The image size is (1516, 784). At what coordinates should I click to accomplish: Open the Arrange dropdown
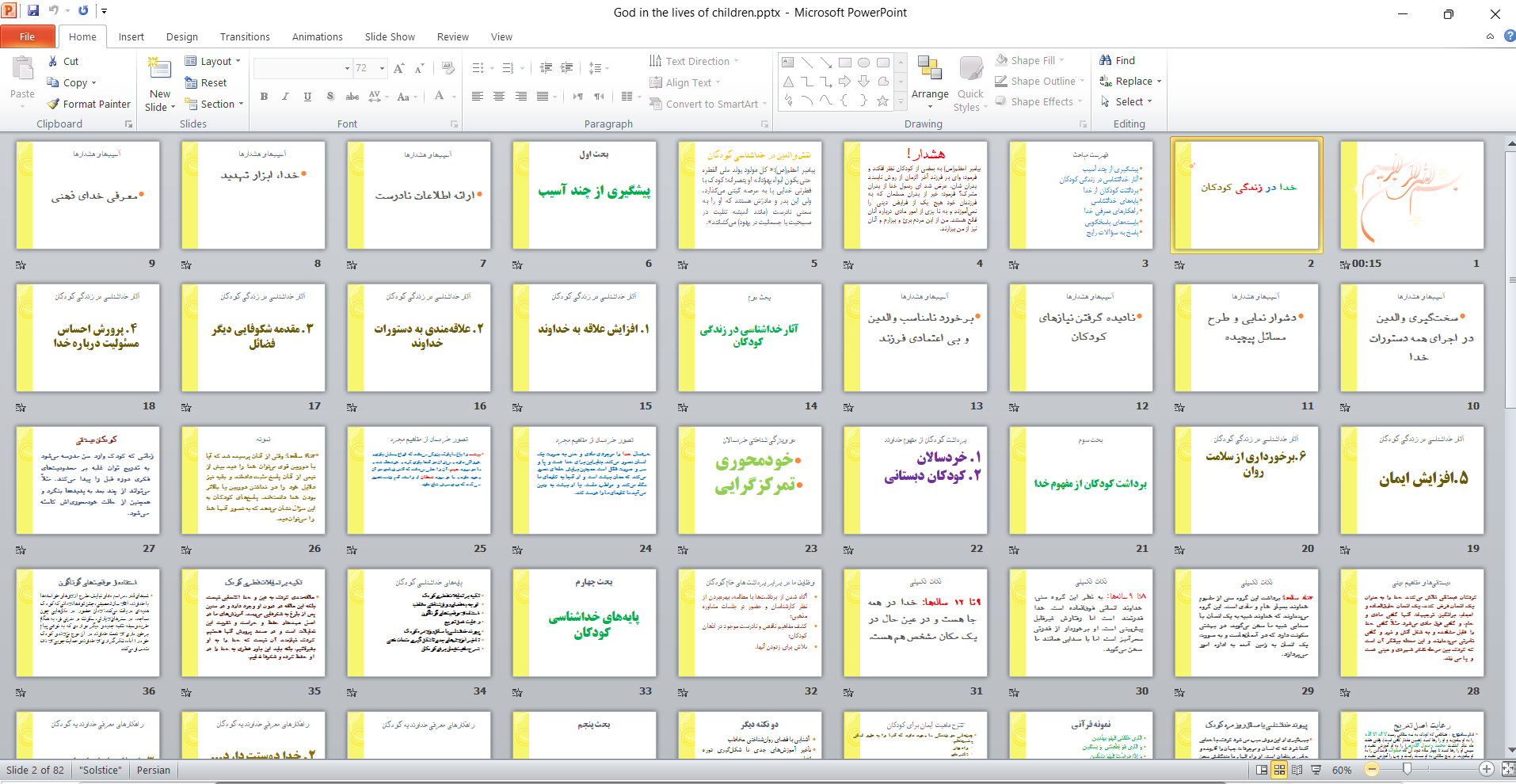[x=930, y=82]
